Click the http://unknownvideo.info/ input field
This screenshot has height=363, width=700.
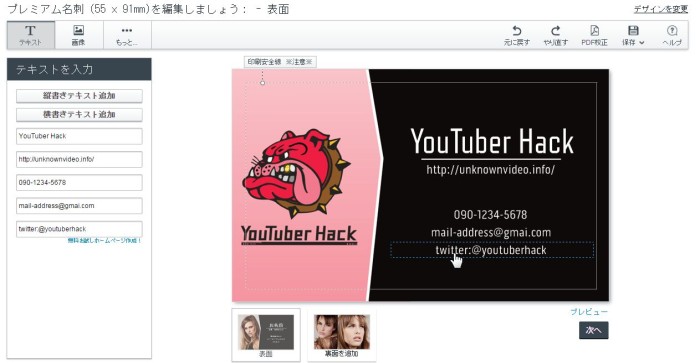79,159
